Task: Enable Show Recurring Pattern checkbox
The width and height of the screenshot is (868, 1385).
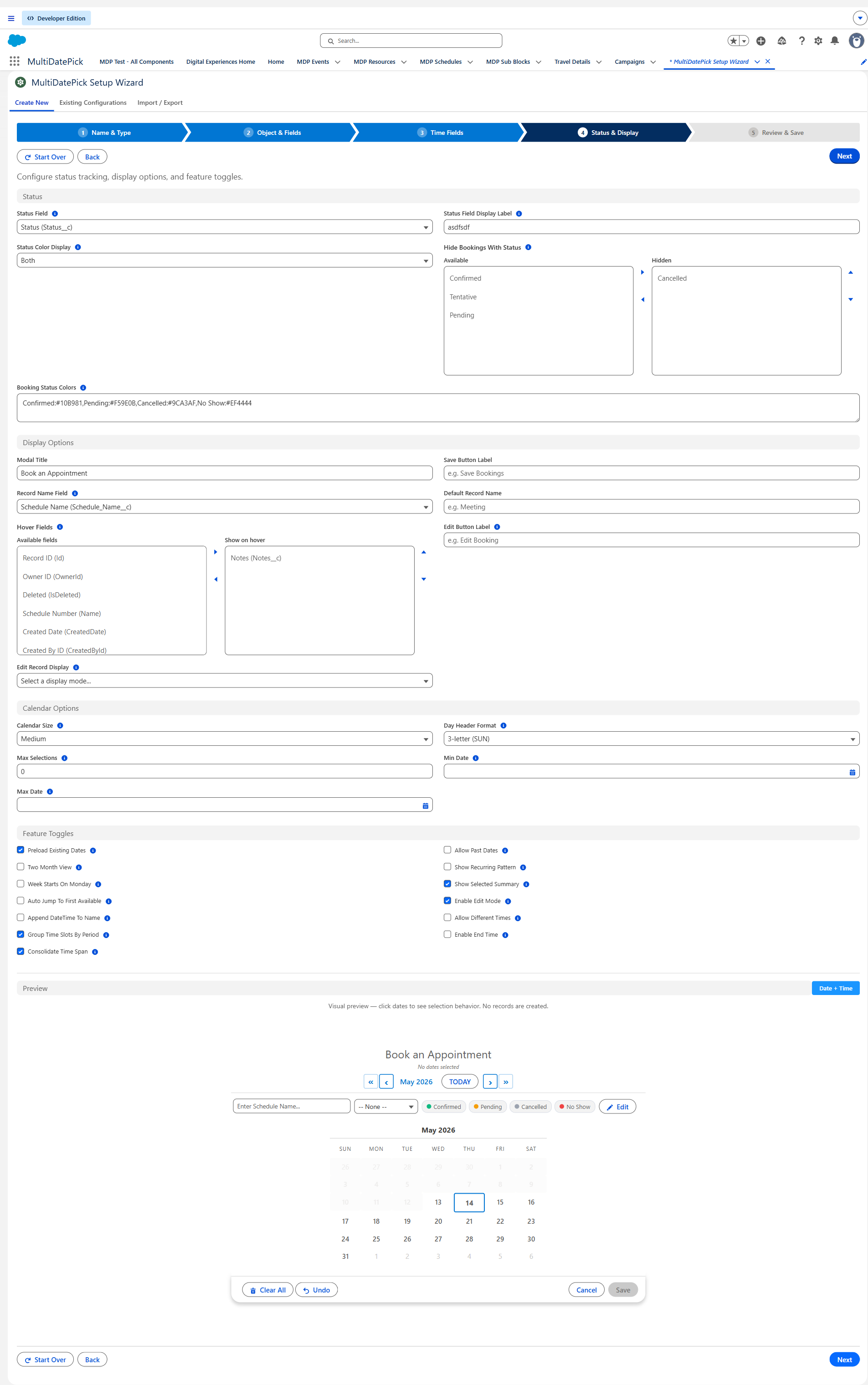Action: pyautogui.click(x=447, y=867)
